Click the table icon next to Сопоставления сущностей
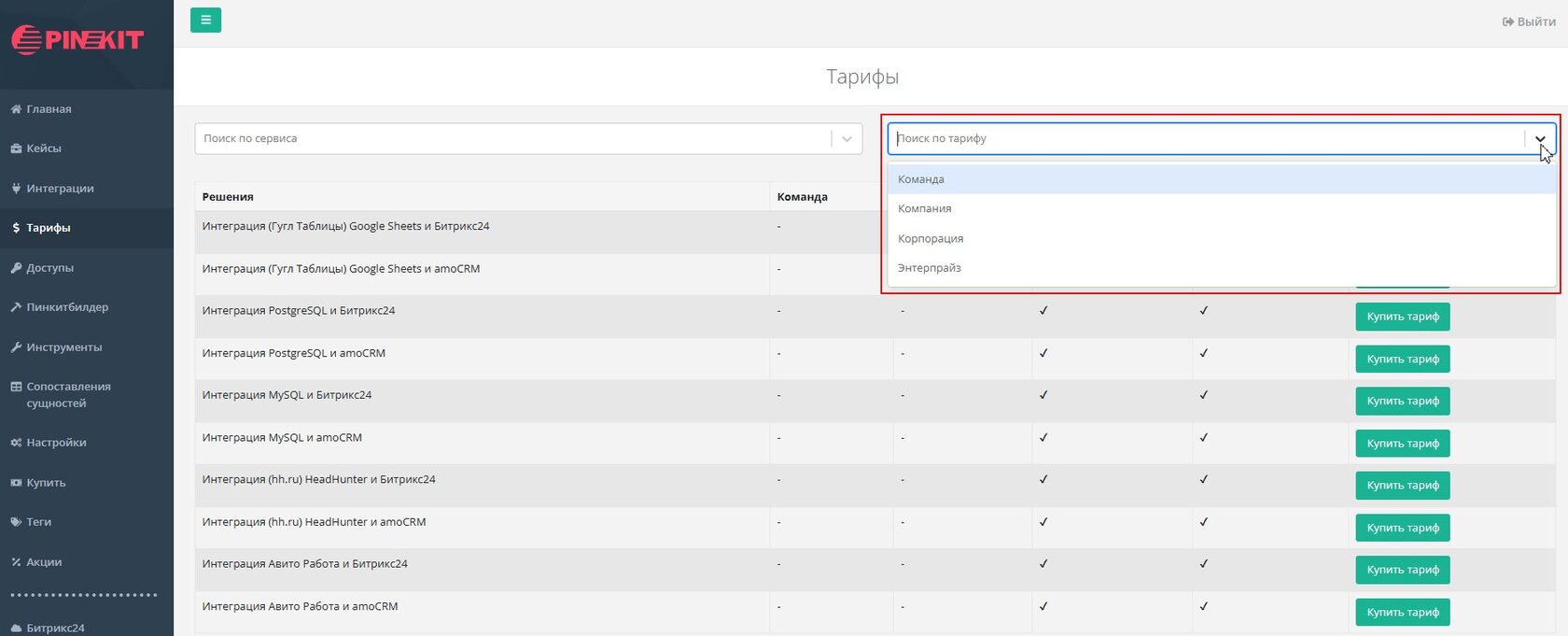 pos(16,387)
